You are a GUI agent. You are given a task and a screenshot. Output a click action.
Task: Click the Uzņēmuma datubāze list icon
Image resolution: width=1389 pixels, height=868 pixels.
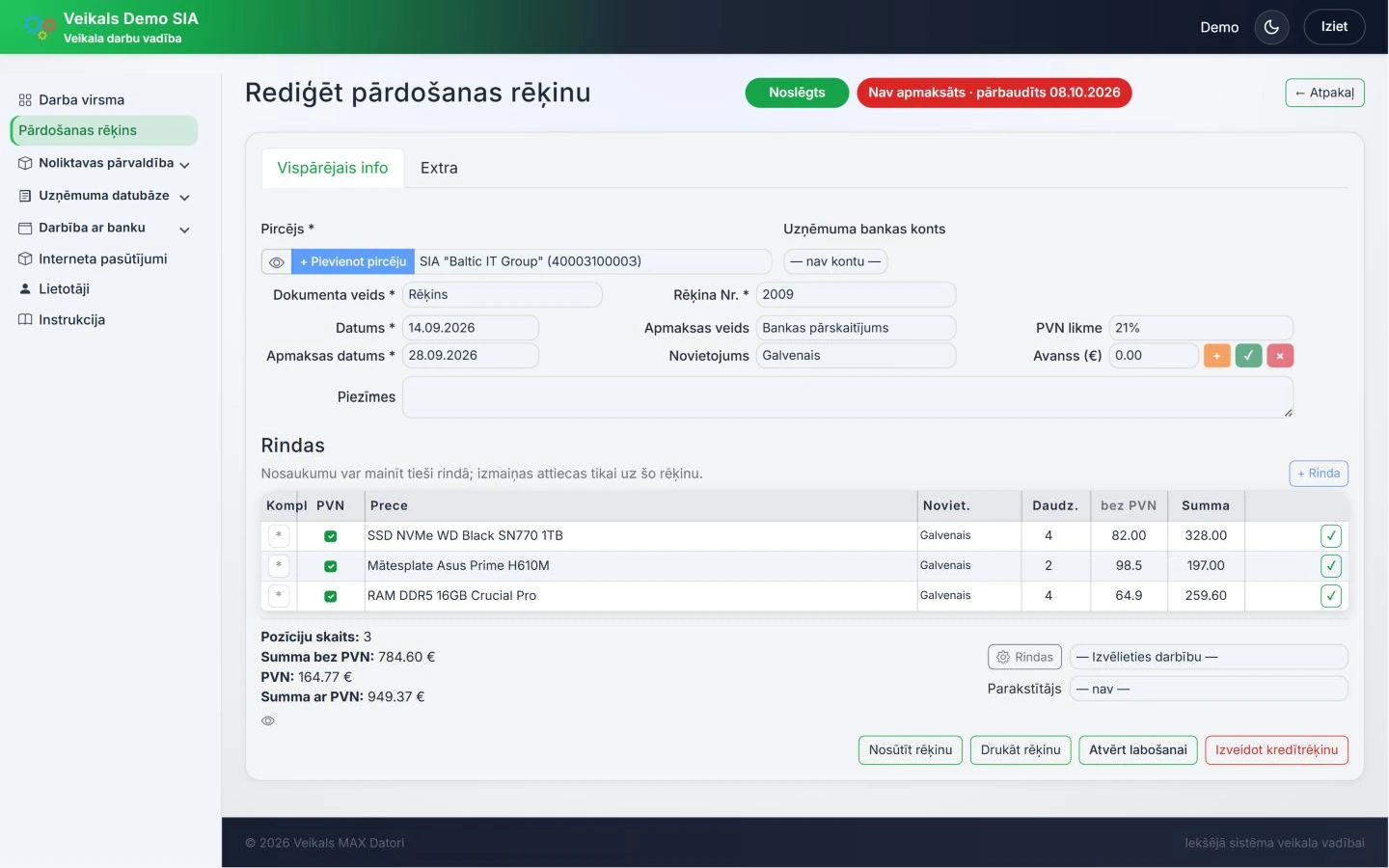(25, 196)
